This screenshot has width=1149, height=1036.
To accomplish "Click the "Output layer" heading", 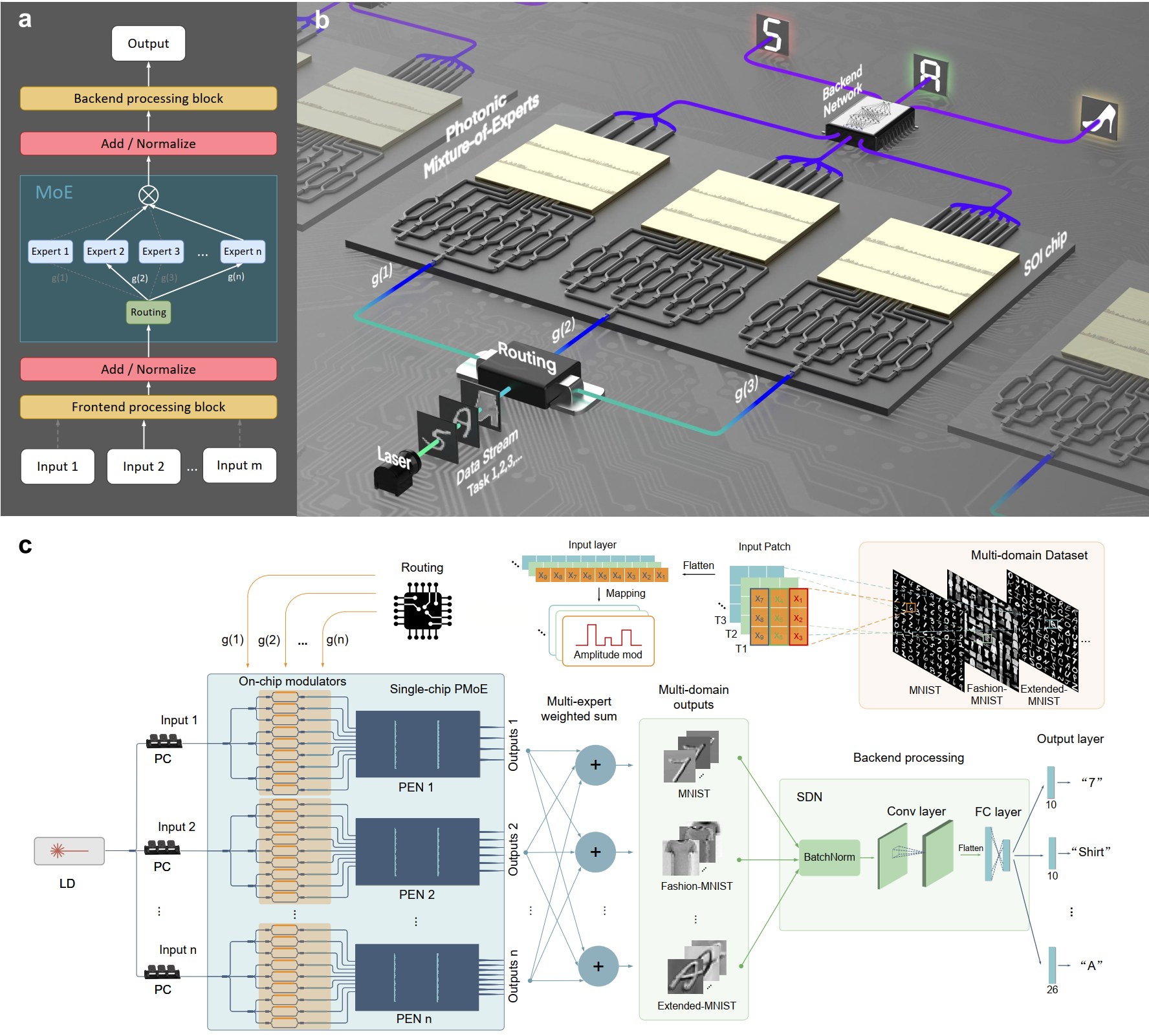I will tap(1070, 739).
